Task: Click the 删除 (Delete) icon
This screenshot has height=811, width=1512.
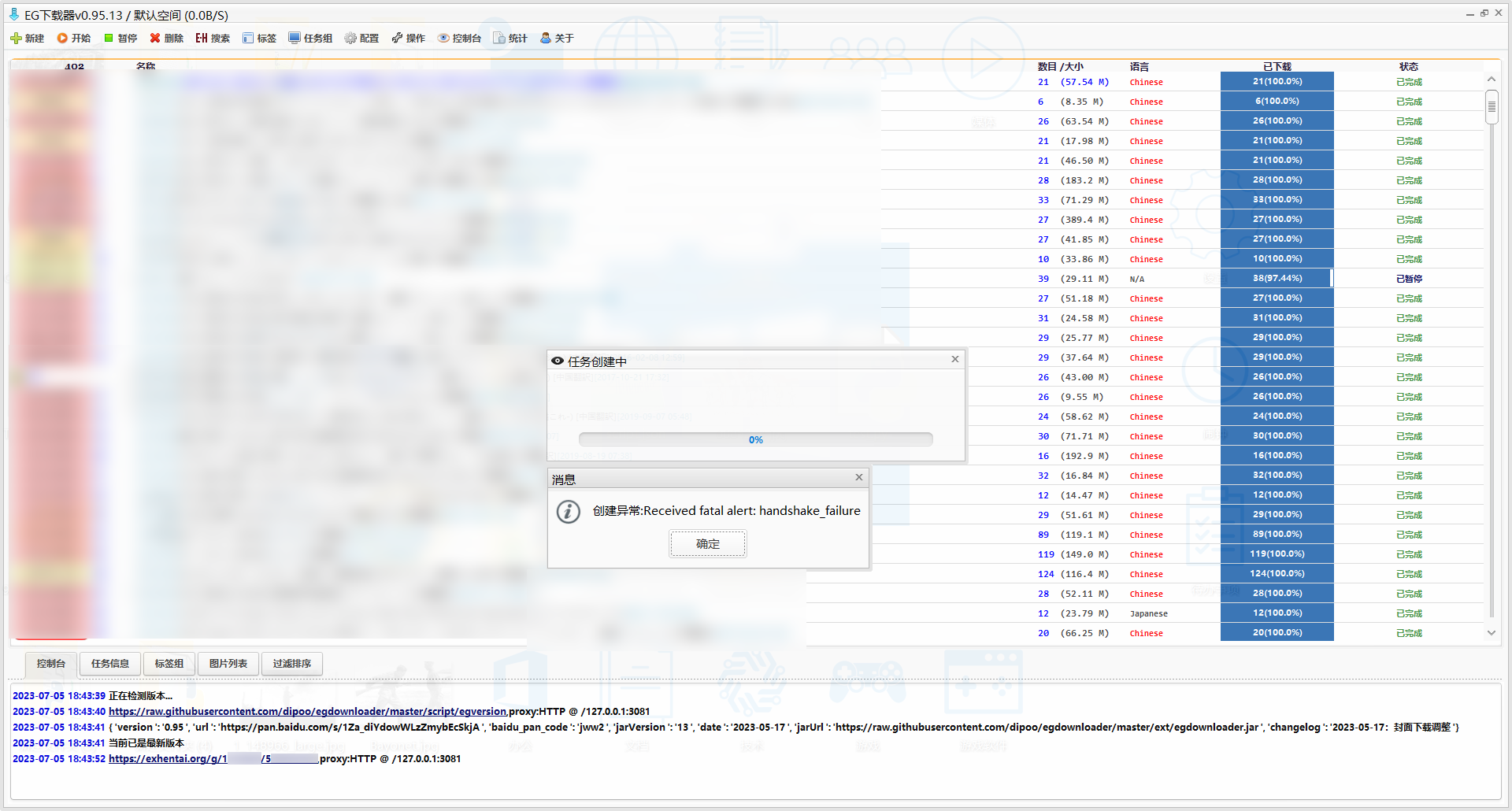Action: tap(165, 37)
